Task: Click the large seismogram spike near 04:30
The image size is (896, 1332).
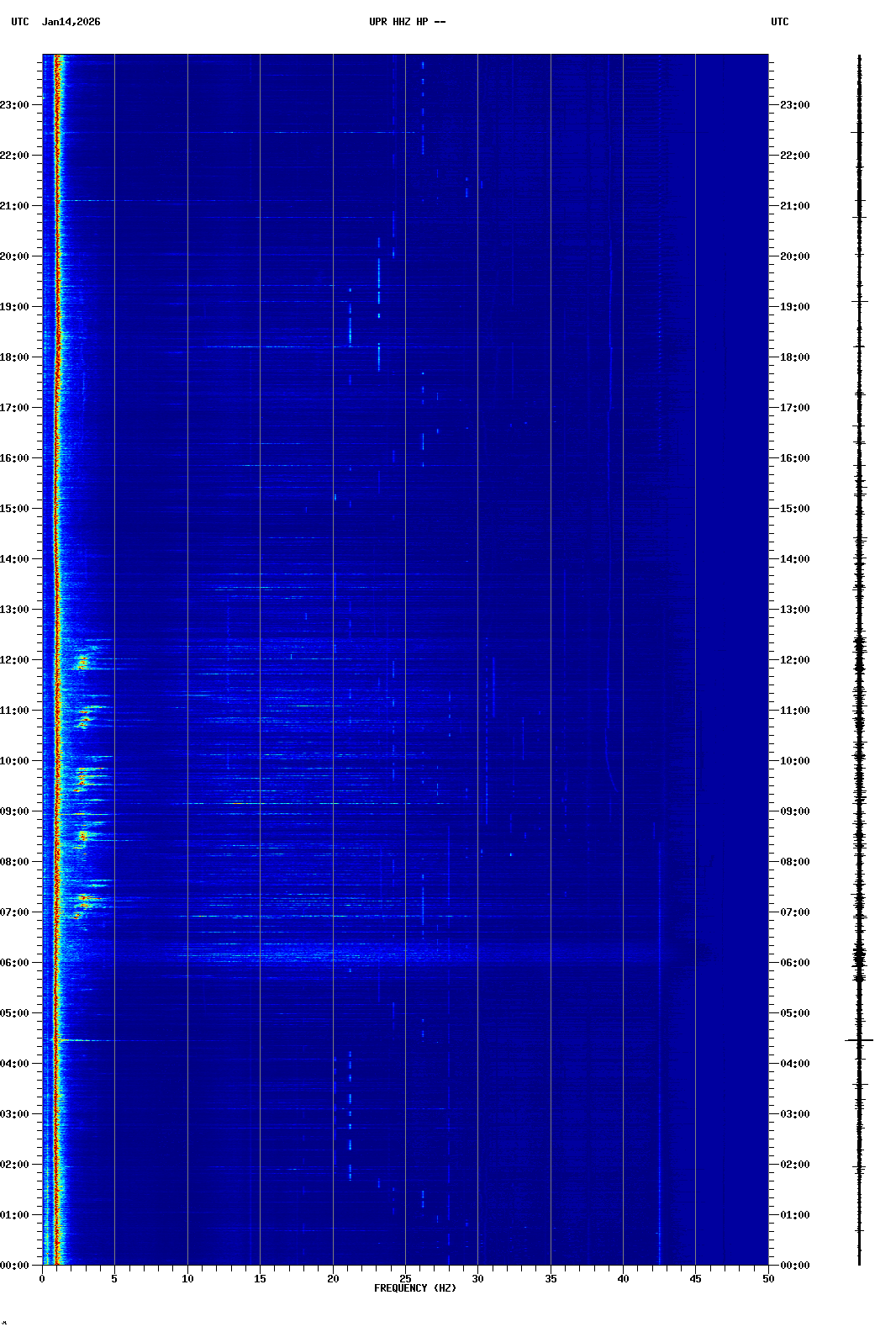Action: [x=859, y=1040]
